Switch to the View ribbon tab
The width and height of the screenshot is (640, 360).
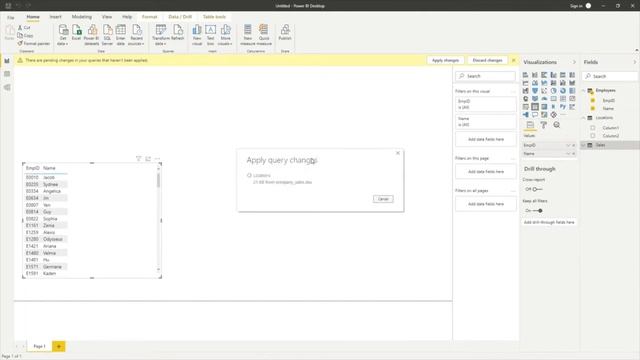(107, 17)
